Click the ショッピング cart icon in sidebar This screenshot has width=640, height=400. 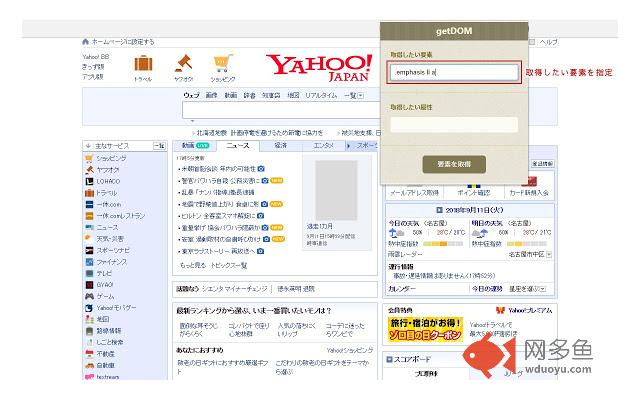tap(89, 158)
